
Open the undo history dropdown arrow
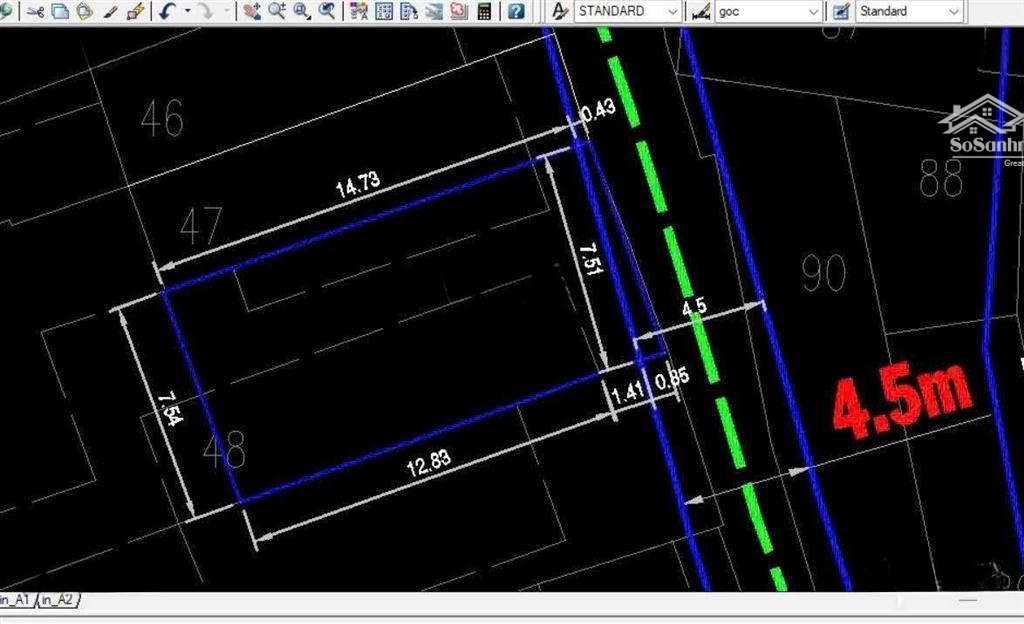pyautogui.click(x=186, y=11)
